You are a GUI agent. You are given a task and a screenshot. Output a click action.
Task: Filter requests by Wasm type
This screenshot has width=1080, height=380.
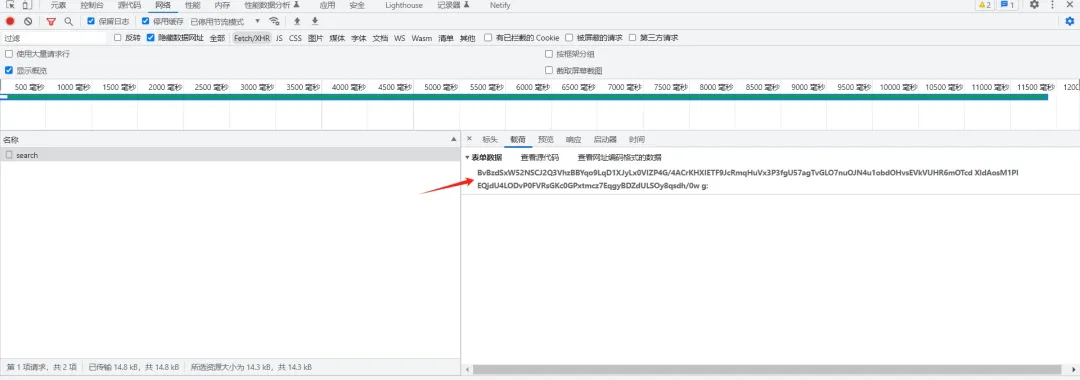pyautogui.click(x=422, y=38)
